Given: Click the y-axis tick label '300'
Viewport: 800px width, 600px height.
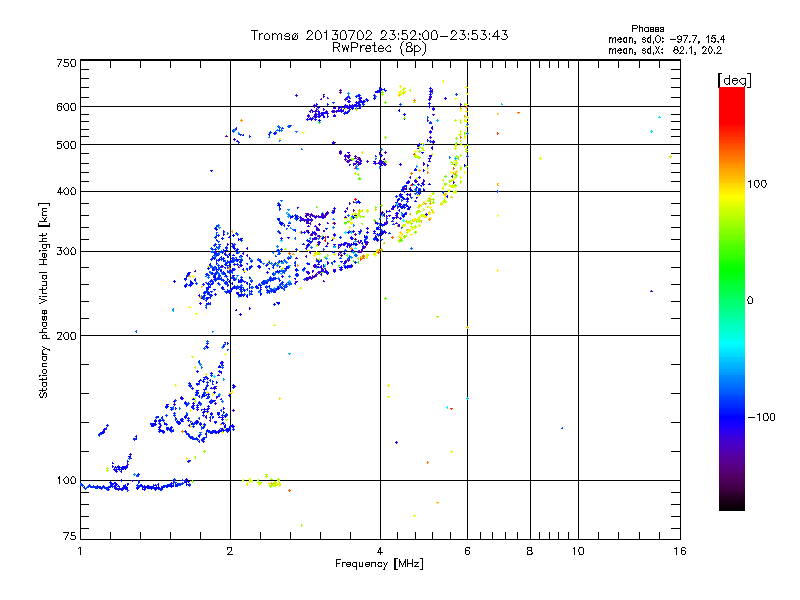Looking at the screenshot, I should [66, 251].
